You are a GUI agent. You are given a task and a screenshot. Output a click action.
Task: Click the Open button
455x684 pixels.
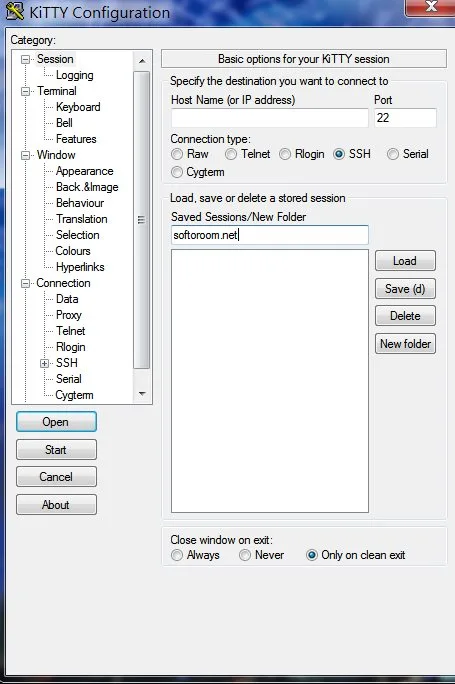point(56,422)
